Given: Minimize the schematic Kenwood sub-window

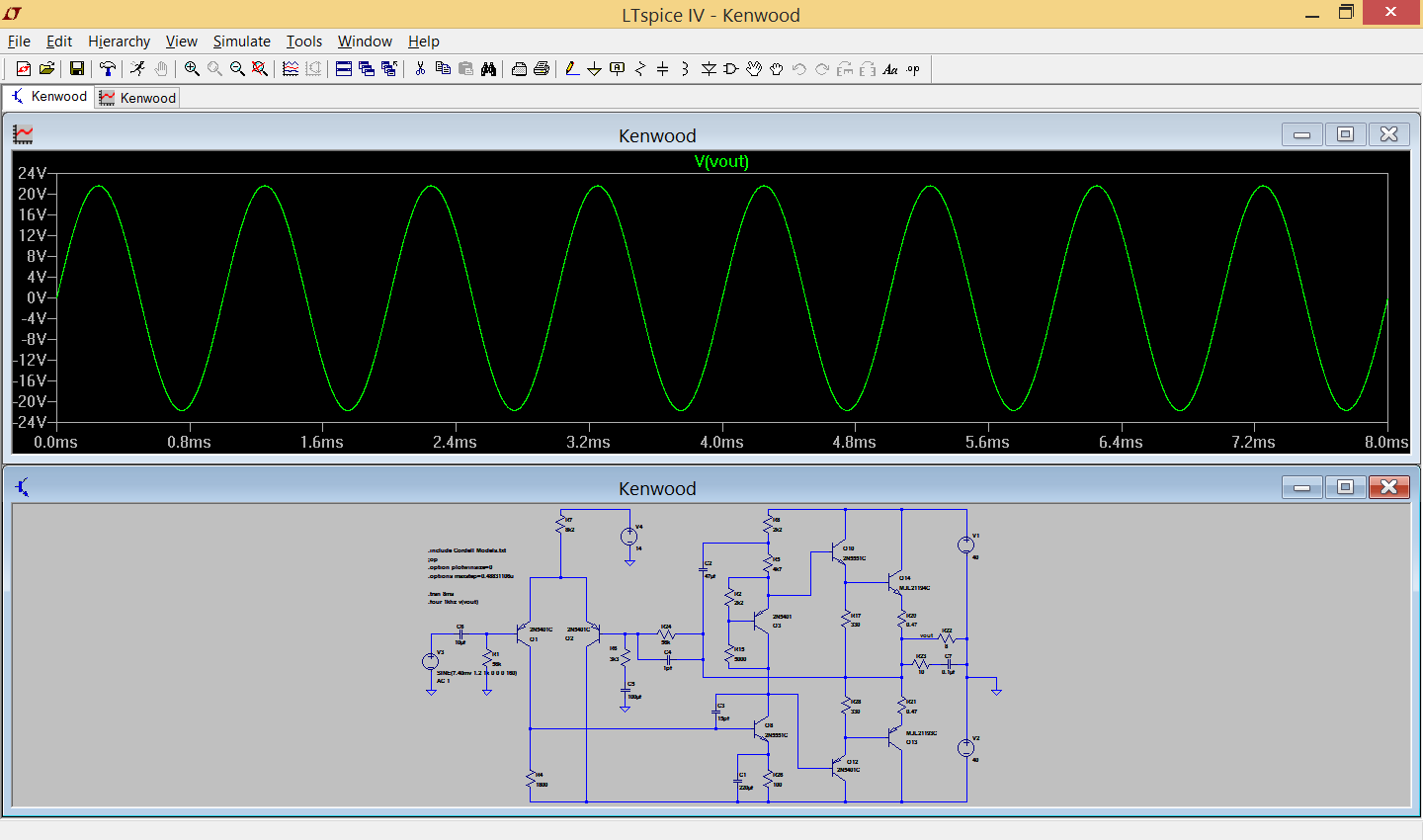Looking at the screenshot, I should click(1301, 487).
